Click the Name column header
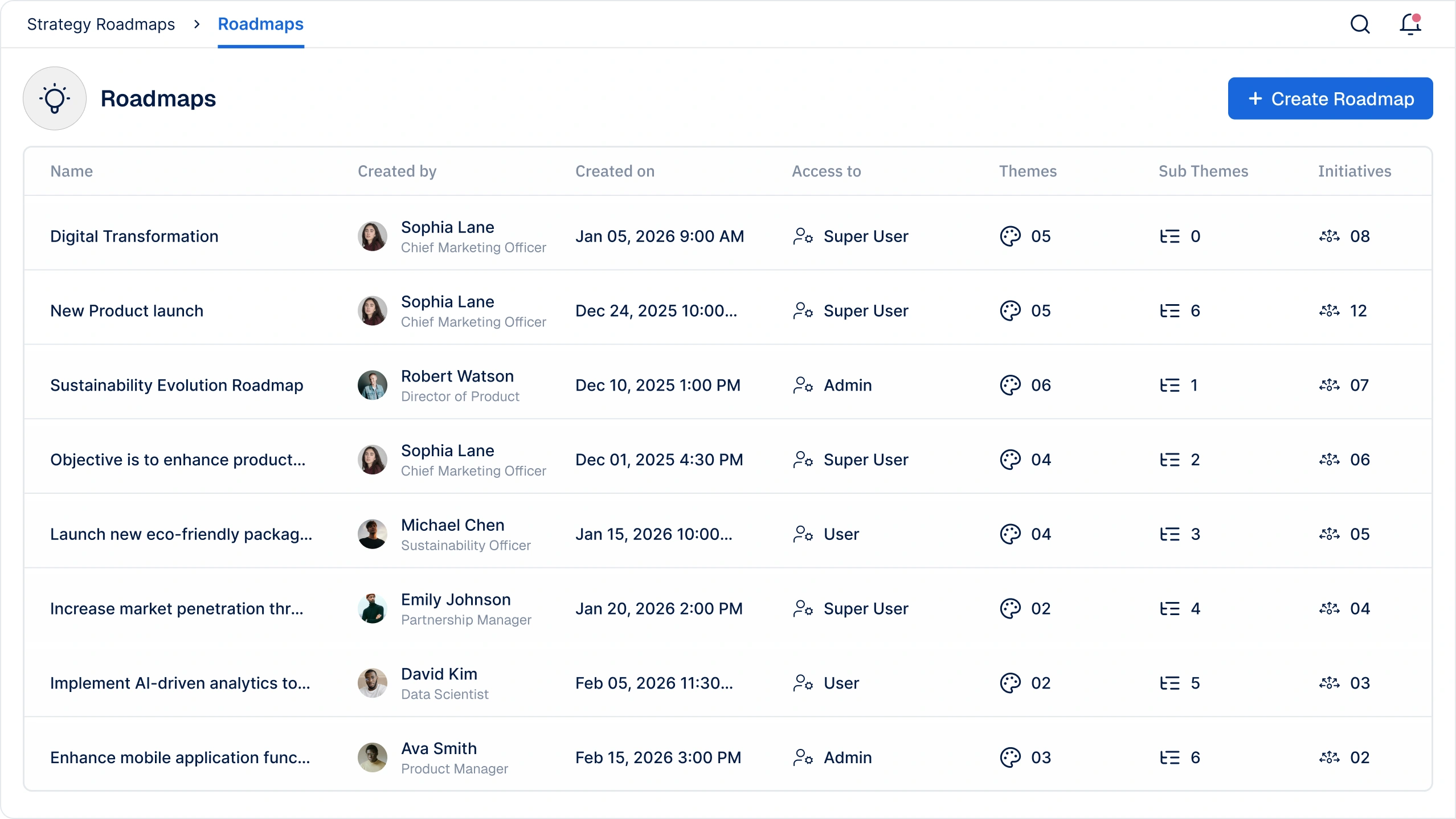 tap(71, 171)
